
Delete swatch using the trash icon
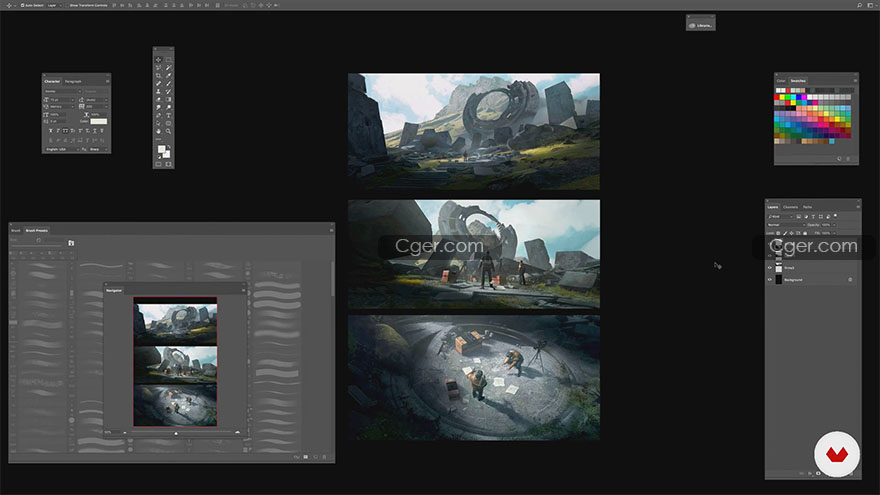848,159
